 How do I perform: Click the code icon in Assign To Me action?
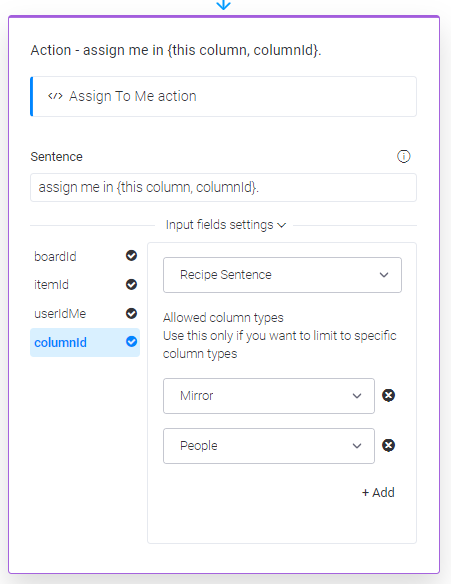click(55, 96)
